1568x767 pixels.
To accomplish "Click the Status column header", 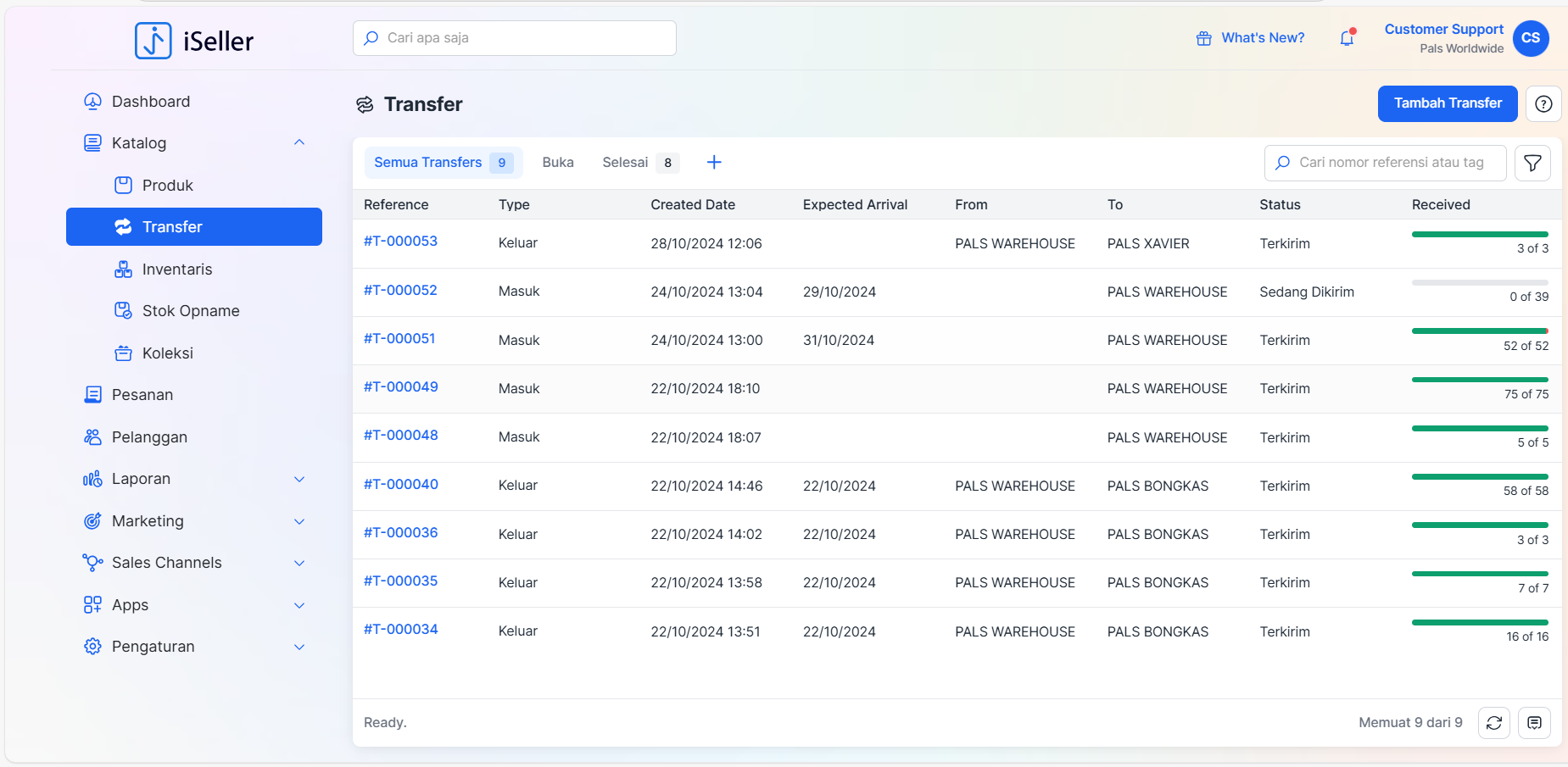I will (x=1280, y=204).
